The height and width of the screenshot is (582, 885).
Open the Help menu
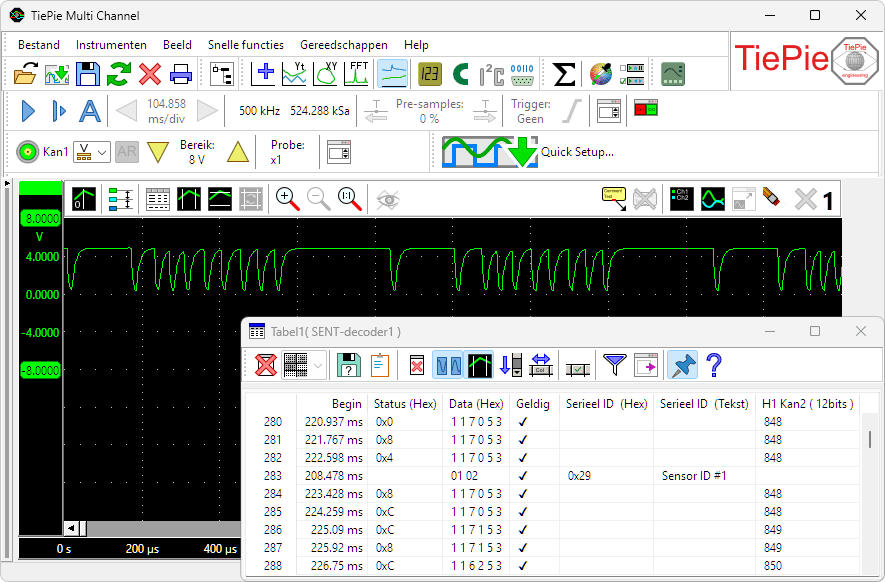[x=416, y=45]
